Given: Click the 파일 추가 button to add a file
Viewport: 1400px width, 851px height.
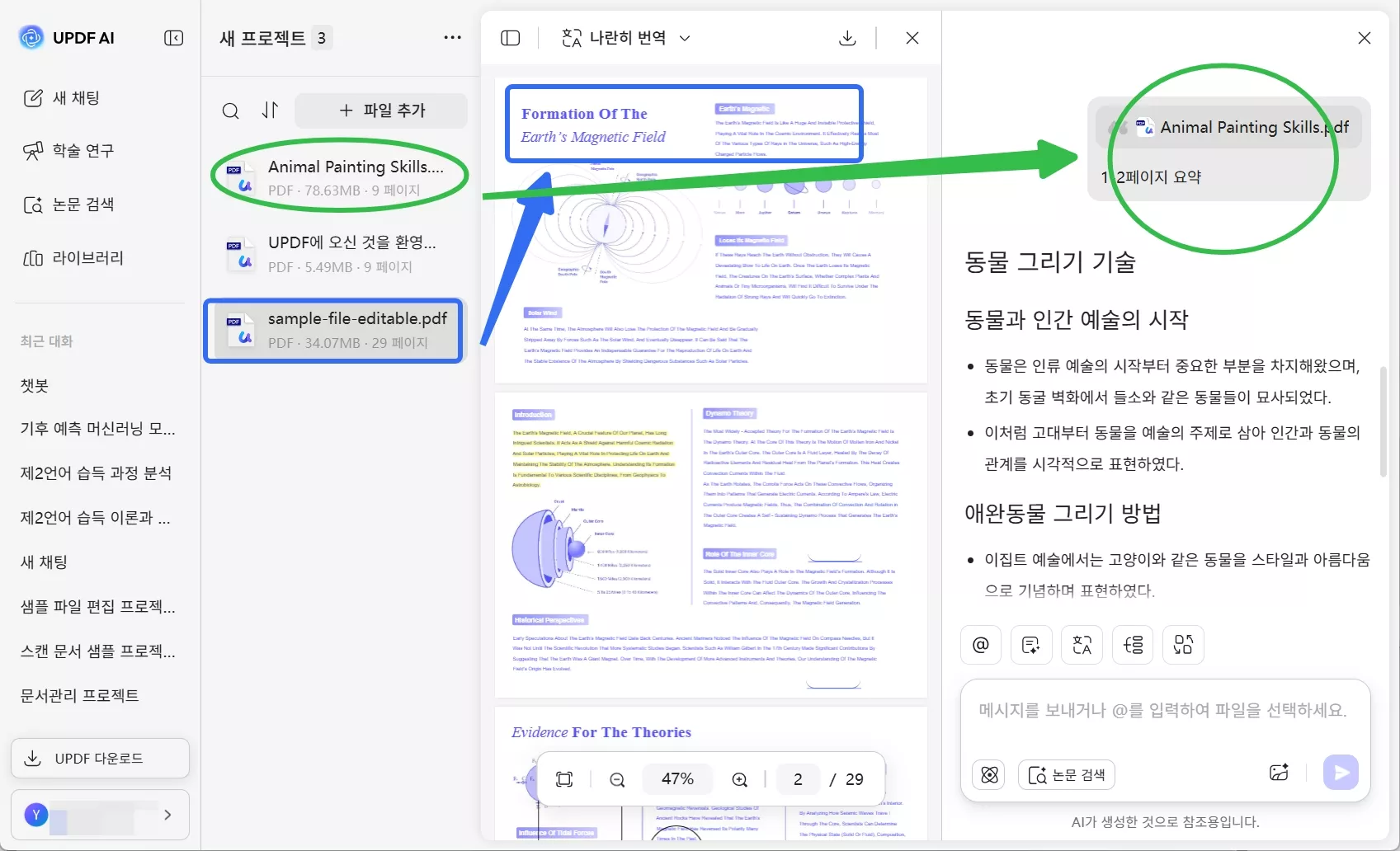Looking at the screenshot, I should [x=380, y=110].
